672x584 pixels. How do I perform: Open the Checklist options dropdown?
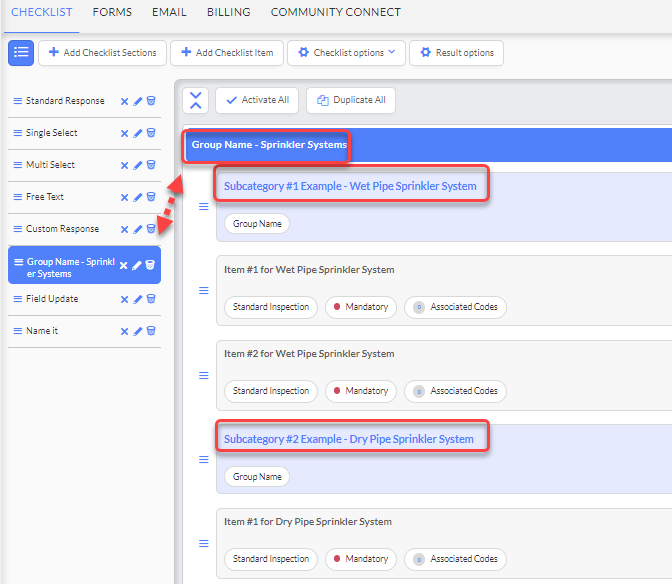(346, 53)
